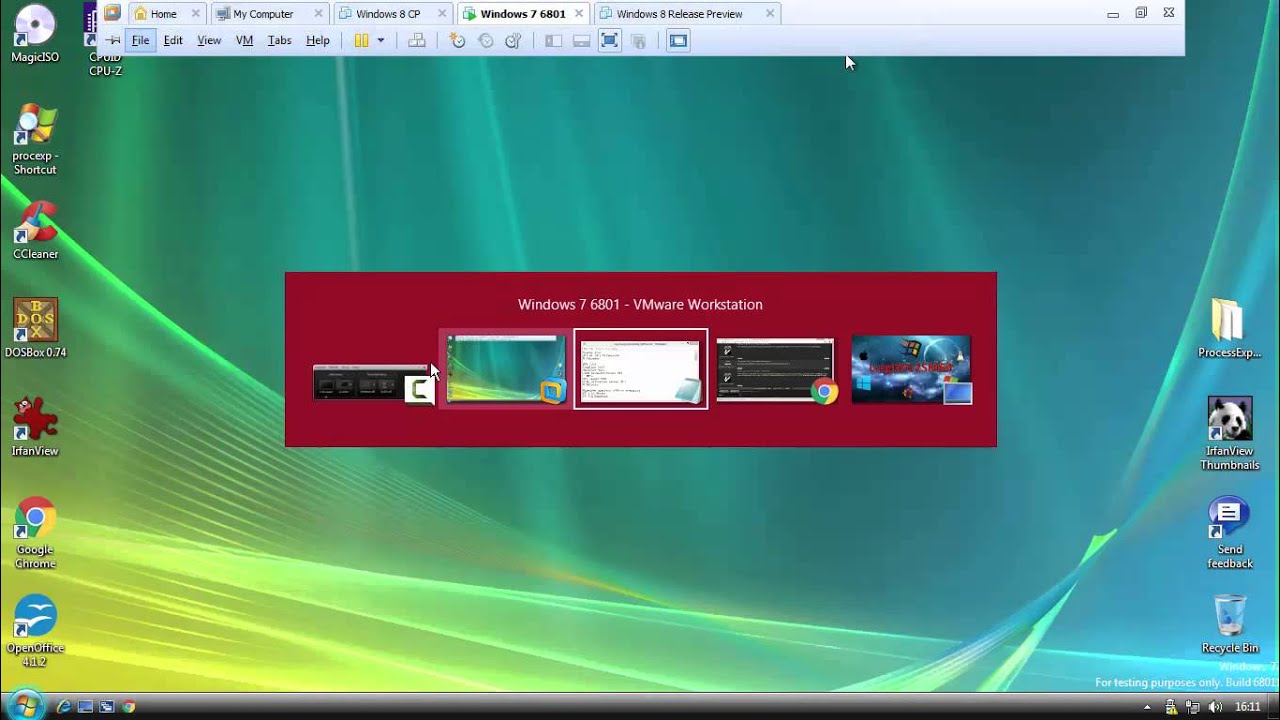Switch to the Windows 8 Release Preview tab
Image resolution: width=1280 pixels, height=720 pixels.
(679, 14)
